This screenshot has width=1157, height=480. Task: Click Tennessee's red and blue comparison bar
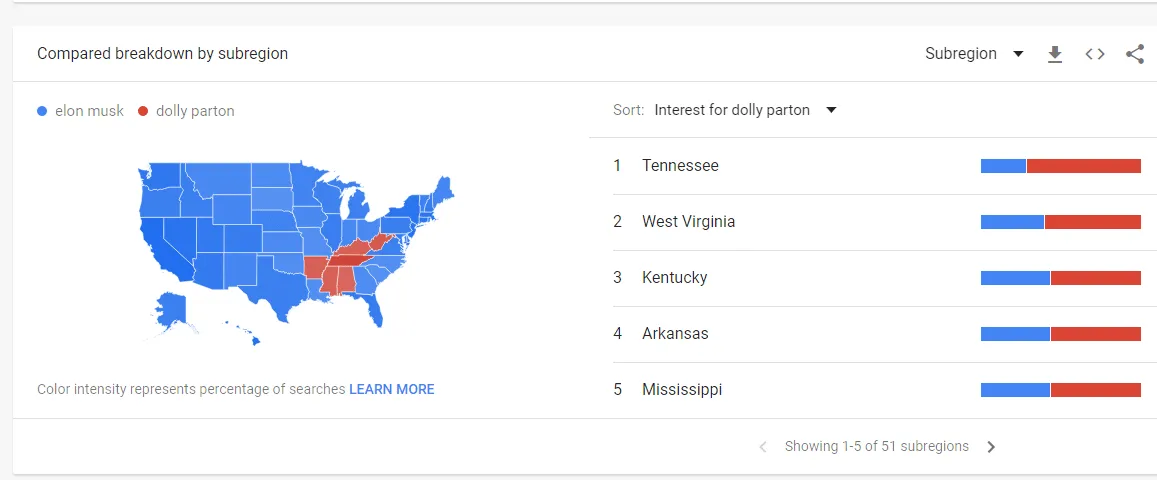(x=1060, y=166)
